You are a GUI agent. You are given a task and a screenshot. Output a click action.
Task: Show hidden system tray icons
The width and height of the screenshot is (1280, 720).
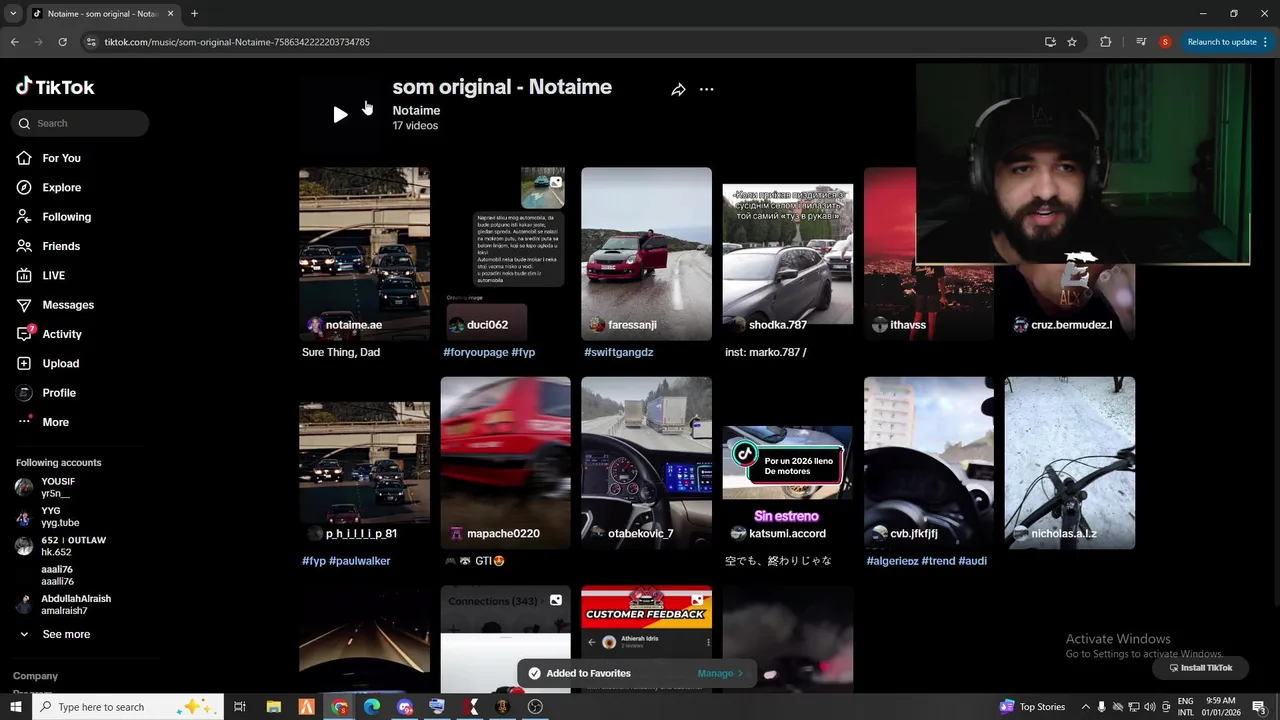(1085, 707)
